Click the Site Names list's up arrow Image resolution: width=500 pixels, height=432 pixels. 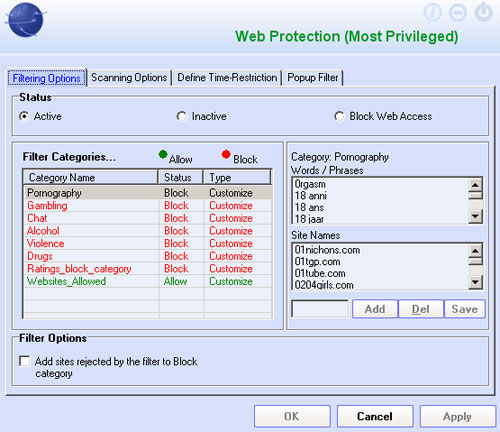click(x=475, y=251)
